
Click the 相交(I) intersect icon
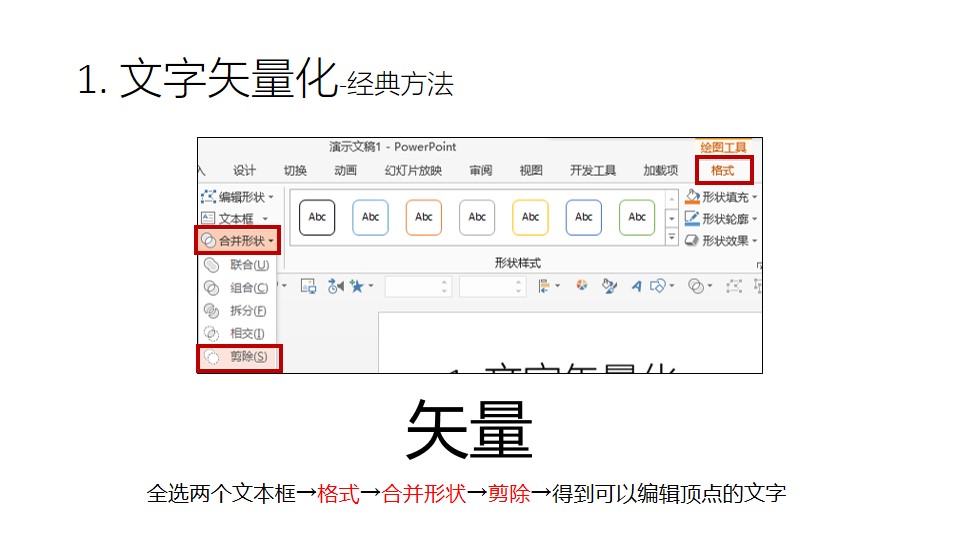point(212,334)
